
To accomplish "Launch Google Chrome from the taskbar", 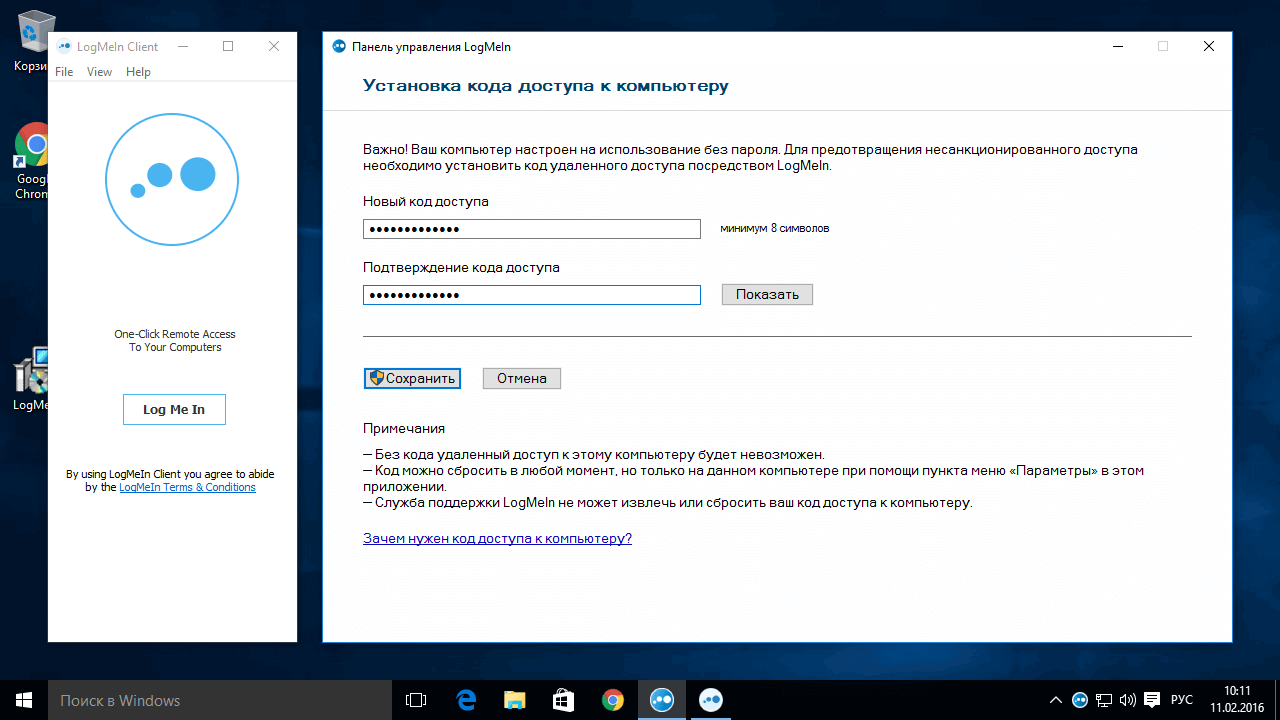I will [x=612, y=700].
